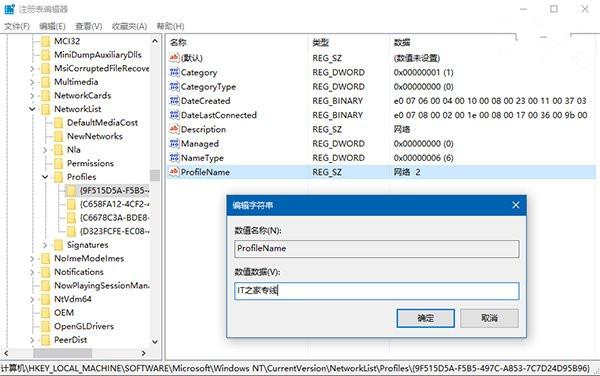Image resolution: width=600 pixels, height=376 pixels.
Task: Click the DWORD icon beside Category
Action: (x=174, y=72)
